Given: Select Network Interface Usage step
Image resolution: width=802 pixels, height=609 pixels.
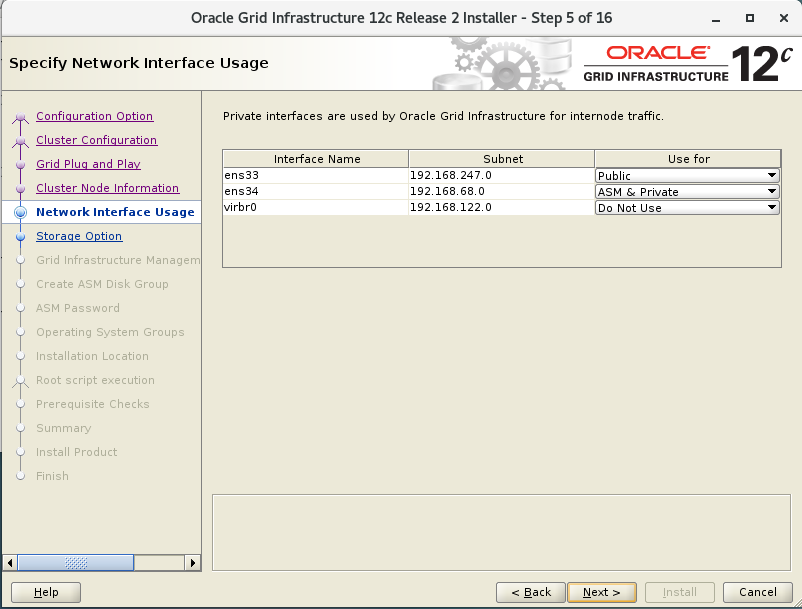Looking at the screenshot, I should click(115, 212).
